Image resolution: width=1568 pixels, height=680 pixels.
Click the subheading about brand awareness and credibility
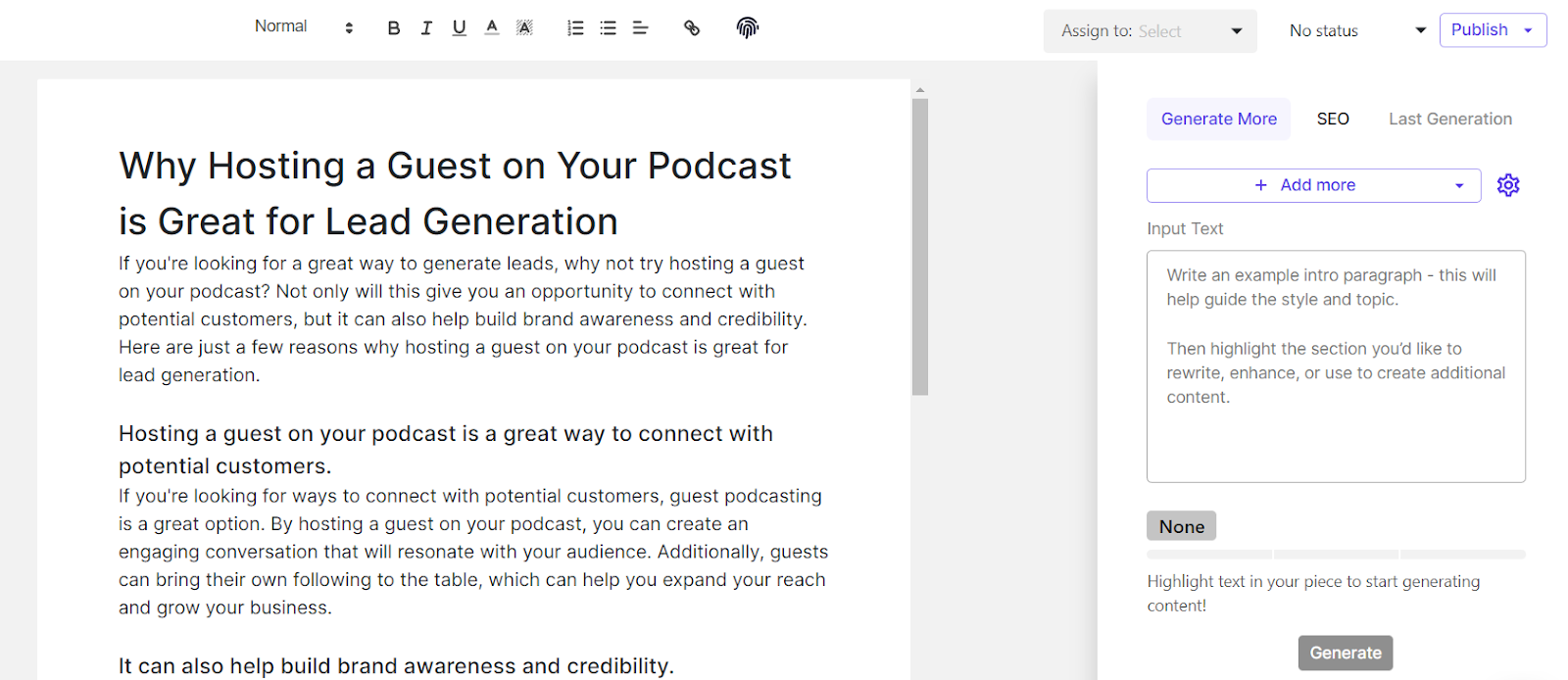point(396,665)
